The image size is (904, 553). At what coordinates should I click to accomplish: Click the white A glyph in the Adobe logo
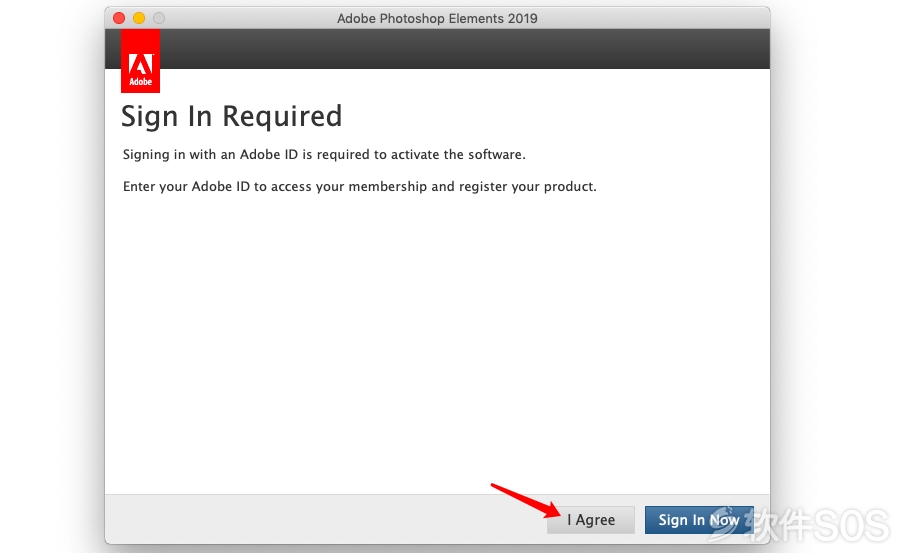(141, 64)
